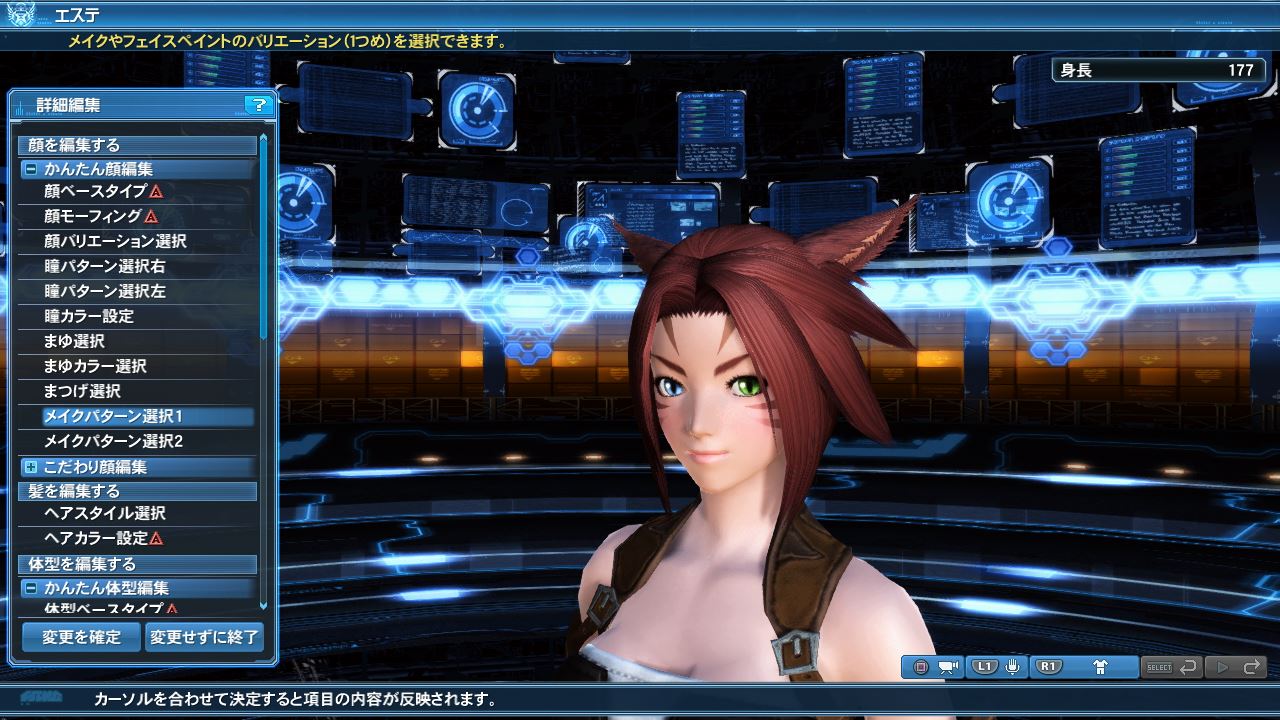Collapse the かんたん体型編集 section
Image resolution: width=1280 pixels, height=720 pixels.
31,589
